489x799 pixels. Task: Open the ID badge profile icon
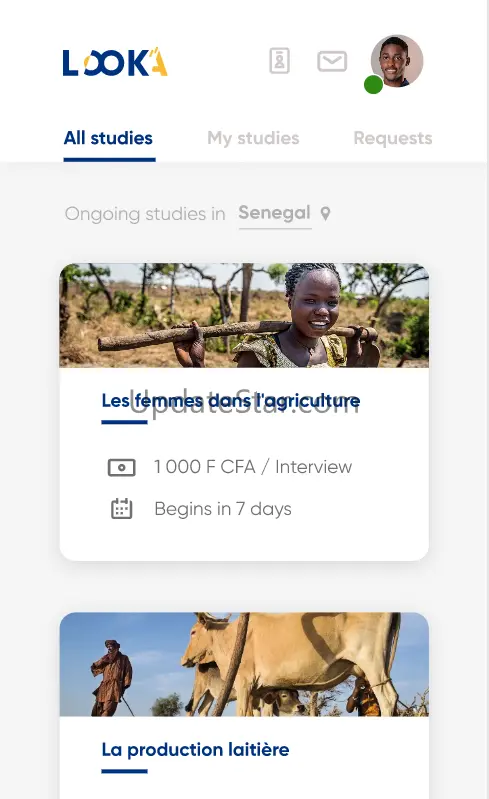[279, 61]
